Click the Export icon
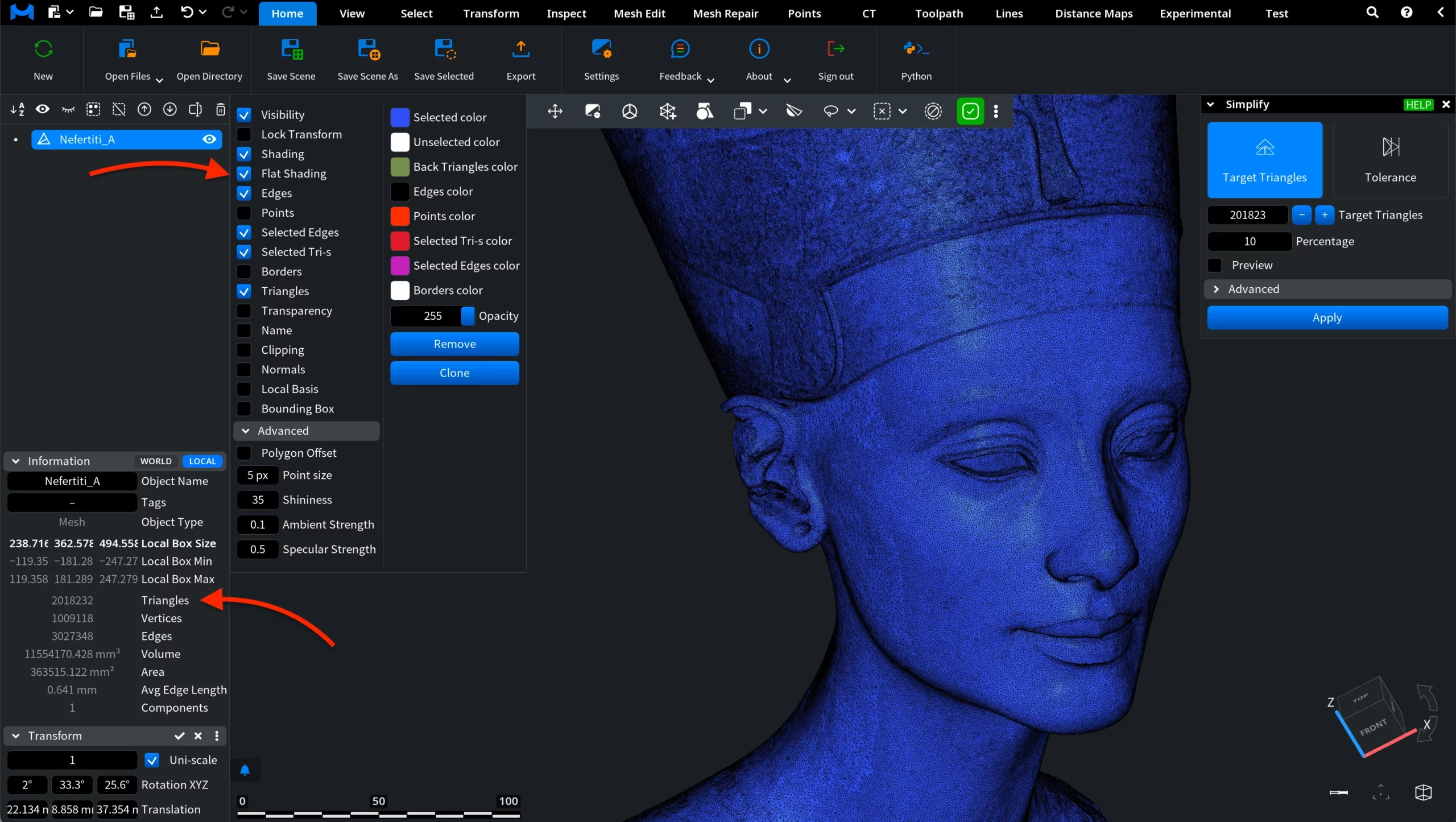 click(x=521, y=49)
